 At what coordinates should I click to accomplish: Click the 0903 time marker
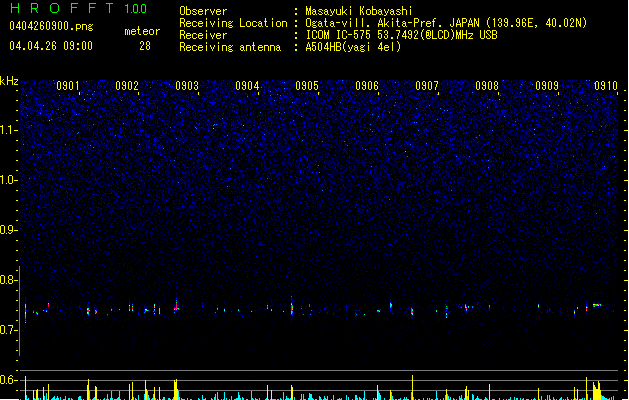pos(187,86)
